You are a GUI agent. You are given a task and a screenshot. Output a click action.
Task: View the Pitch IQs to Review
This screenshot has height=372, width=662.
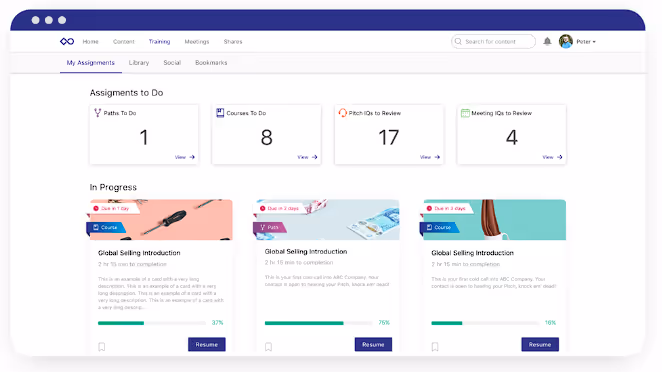429,157
